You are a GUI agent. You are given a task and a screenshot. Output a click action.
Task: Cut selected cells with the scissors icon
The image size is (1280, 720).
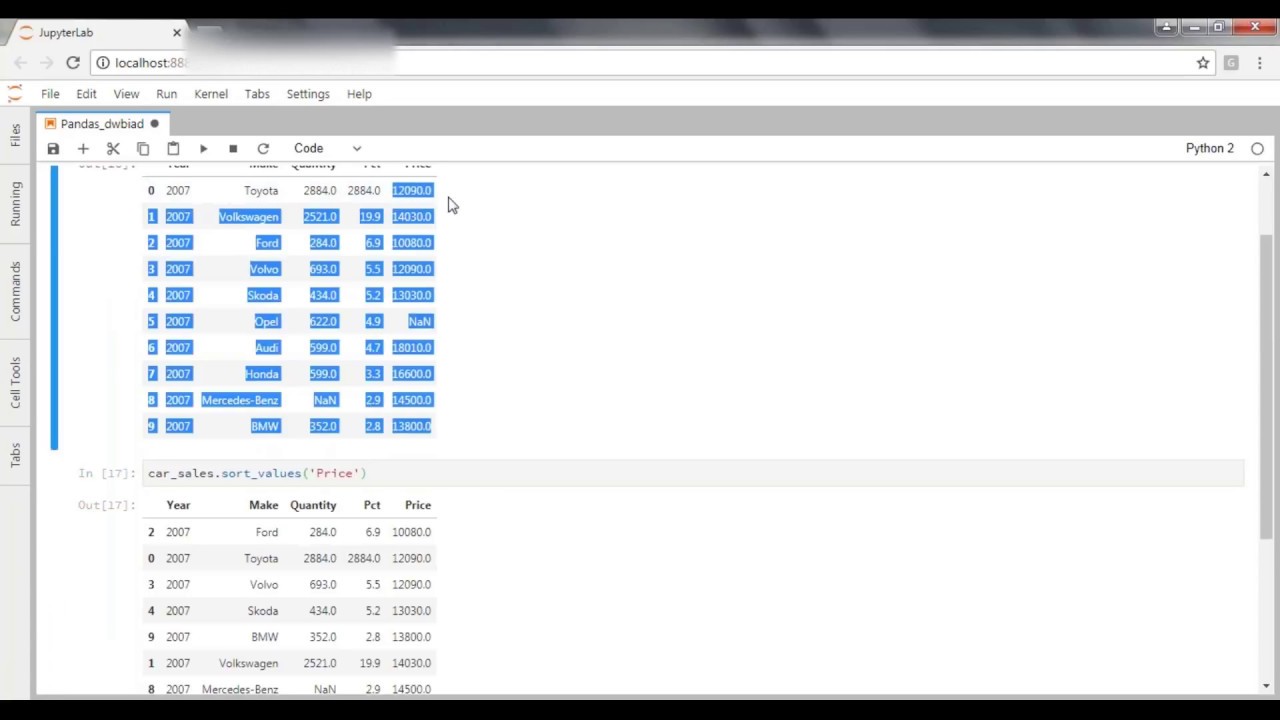coord(113,148)
